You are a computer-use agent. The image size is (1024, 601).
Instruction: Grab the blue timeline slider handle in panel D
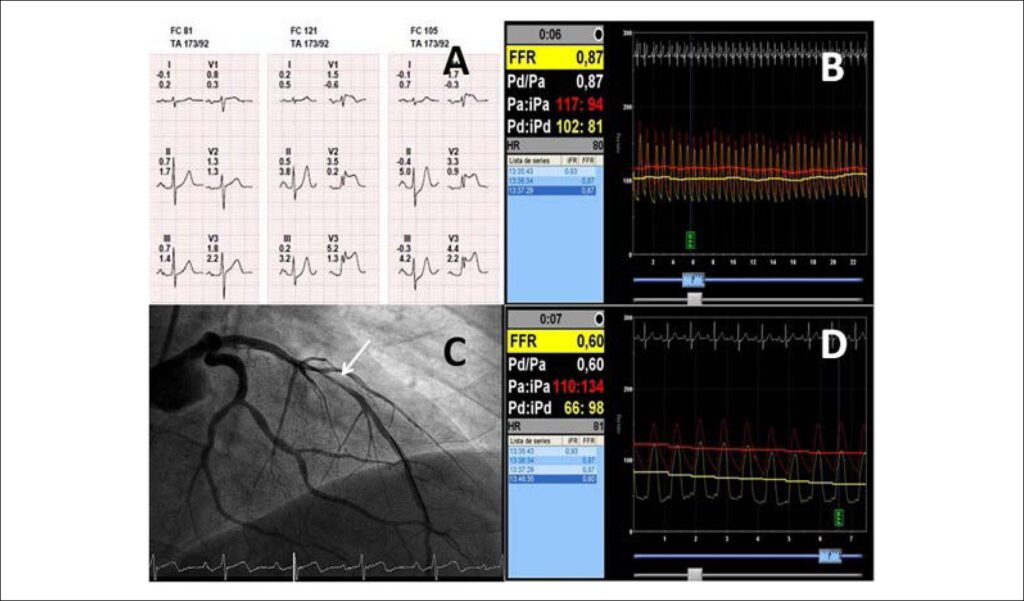830,556
